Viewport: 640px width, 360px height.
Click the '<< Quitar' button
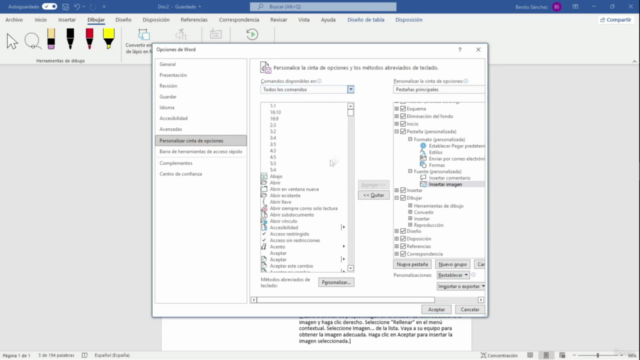coord(373,195)
